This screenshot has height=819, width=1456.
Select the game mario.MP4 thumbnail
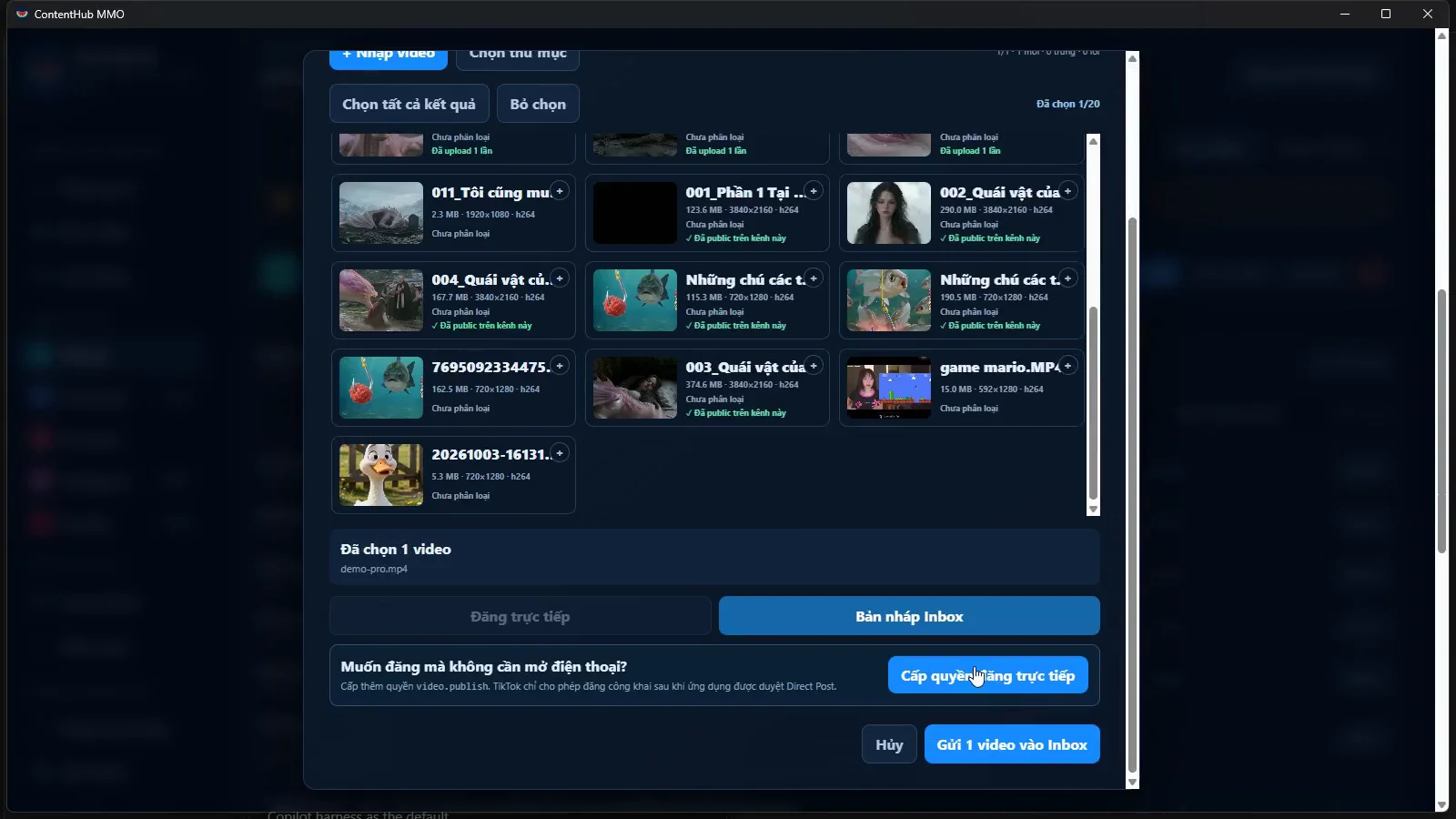coord(889,388)
